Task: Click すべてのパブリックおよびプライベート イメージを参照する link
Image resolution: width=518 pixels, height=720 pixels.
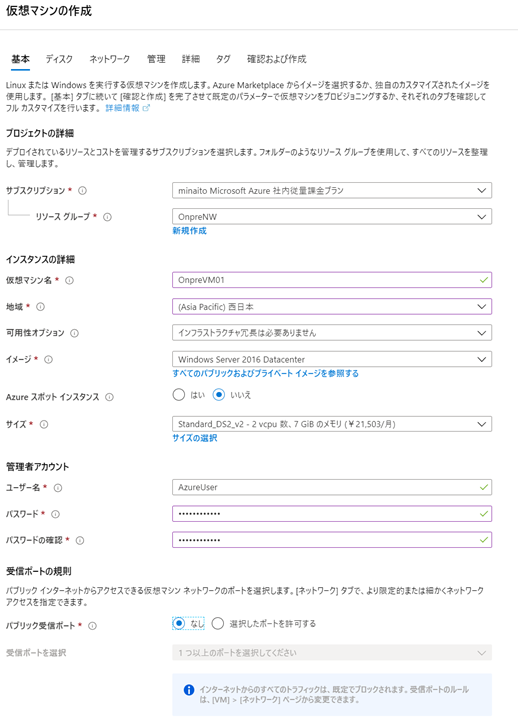Action: point(266,373)
